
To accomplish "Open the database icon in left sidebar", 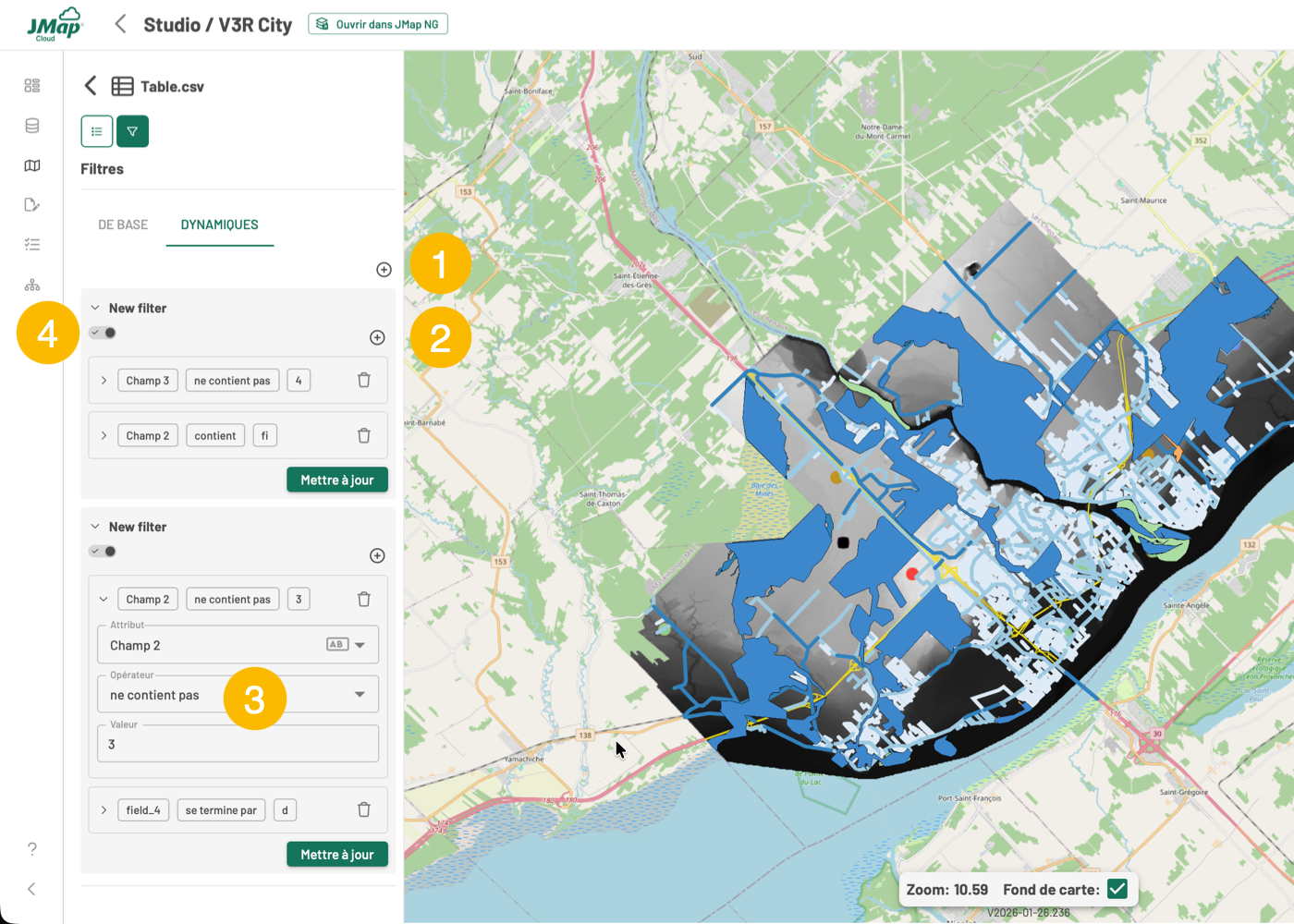I will [32, 126].
